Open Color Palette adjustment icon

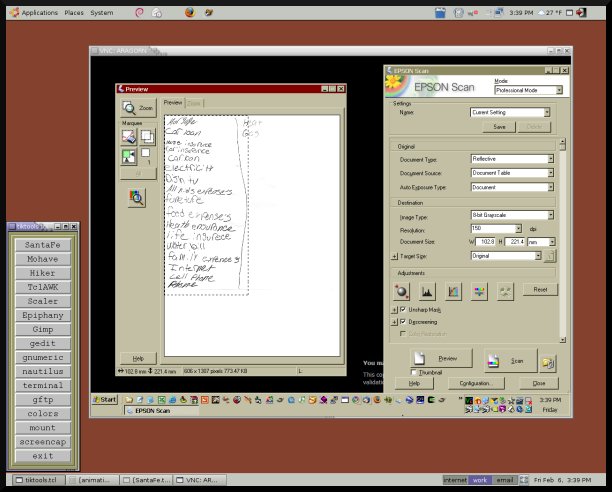(x=505, y=291)
